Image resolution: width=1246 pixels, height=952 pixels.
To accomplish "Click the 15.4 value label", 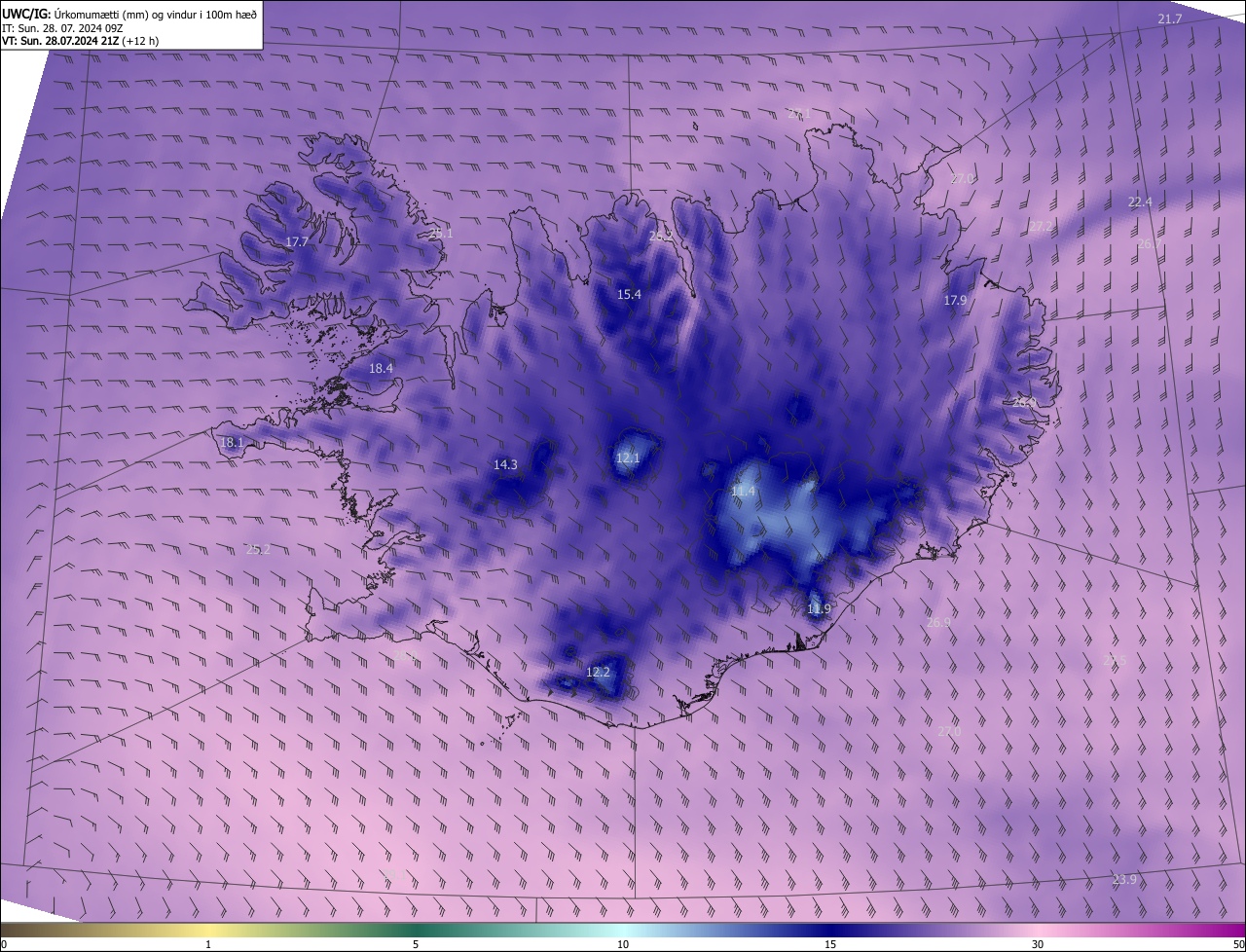I will (629, 294).
